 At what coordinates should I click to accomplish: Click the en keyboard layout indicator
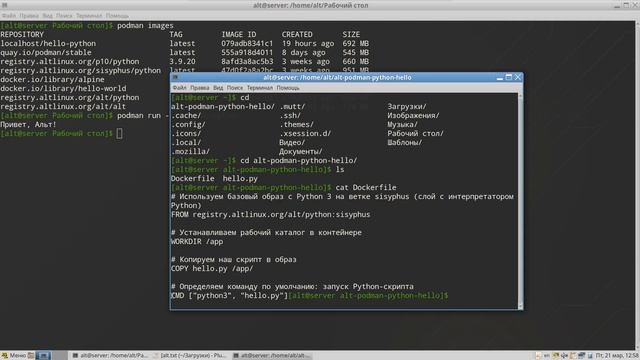(x=547, y=356)
